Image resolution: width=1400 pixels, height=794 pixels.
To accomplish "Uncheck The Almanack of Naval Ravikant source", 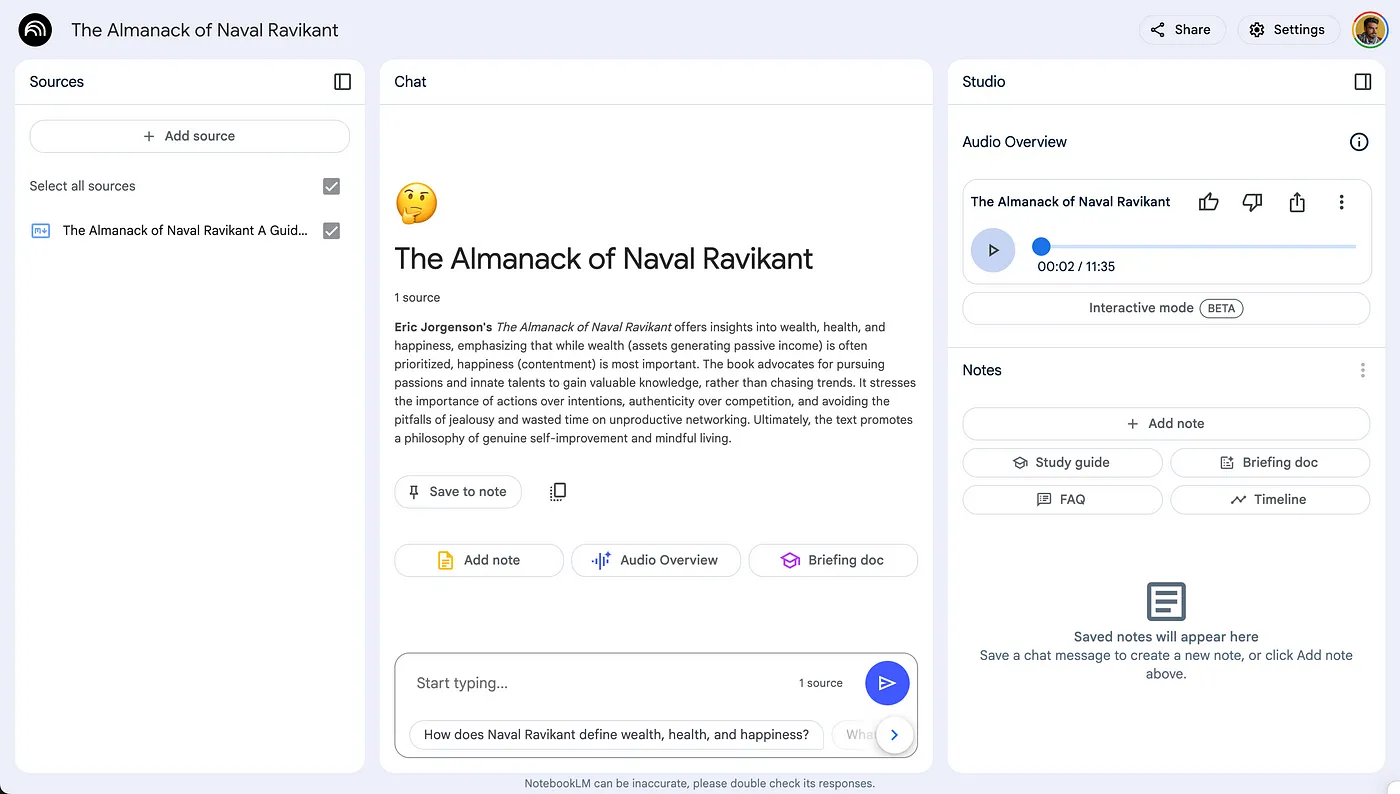I will pos(332,231).
